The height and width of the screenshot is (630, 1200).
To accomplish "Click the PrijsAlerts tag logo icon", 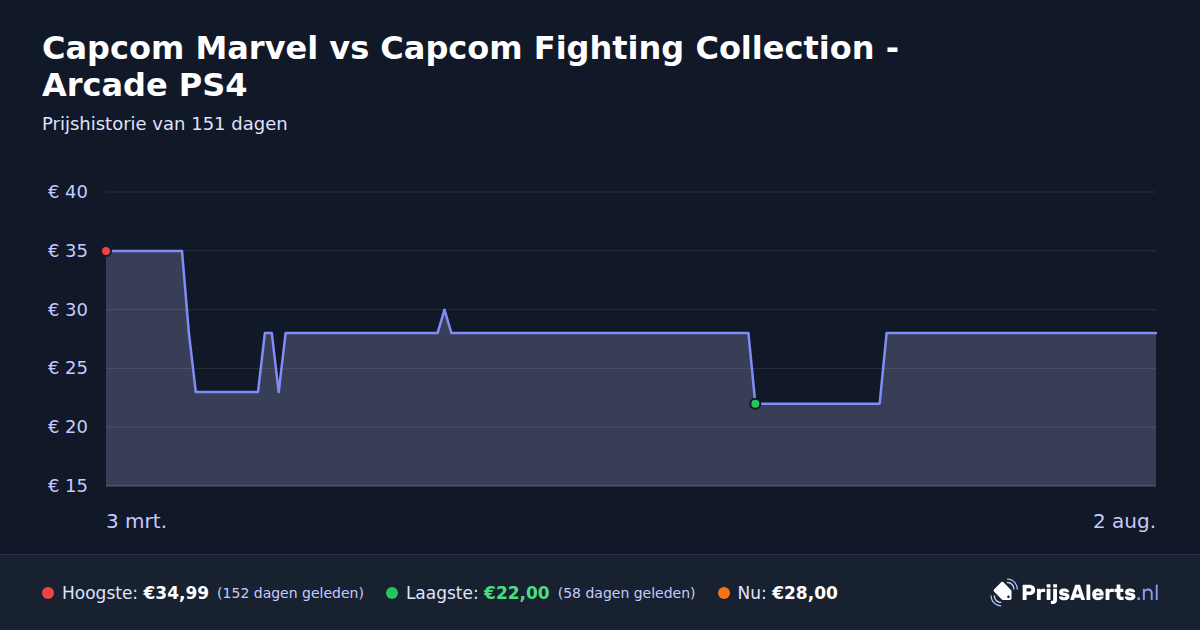I will 1003,593.
